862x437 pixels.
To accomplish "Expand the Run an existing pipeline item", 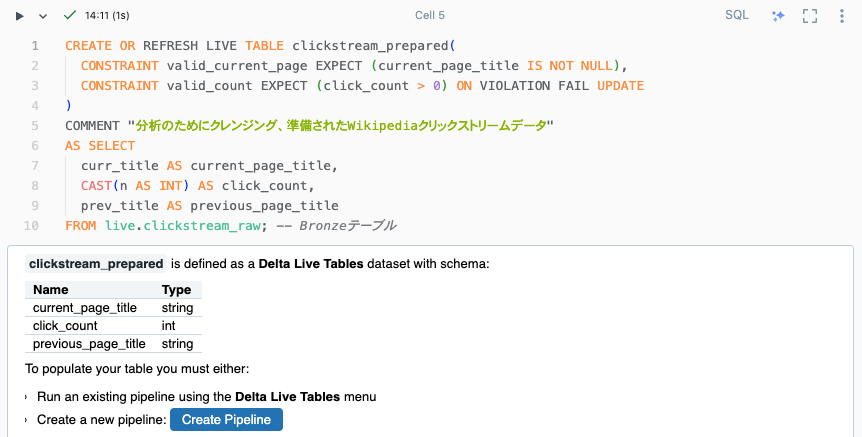I will tap(26, 397).
